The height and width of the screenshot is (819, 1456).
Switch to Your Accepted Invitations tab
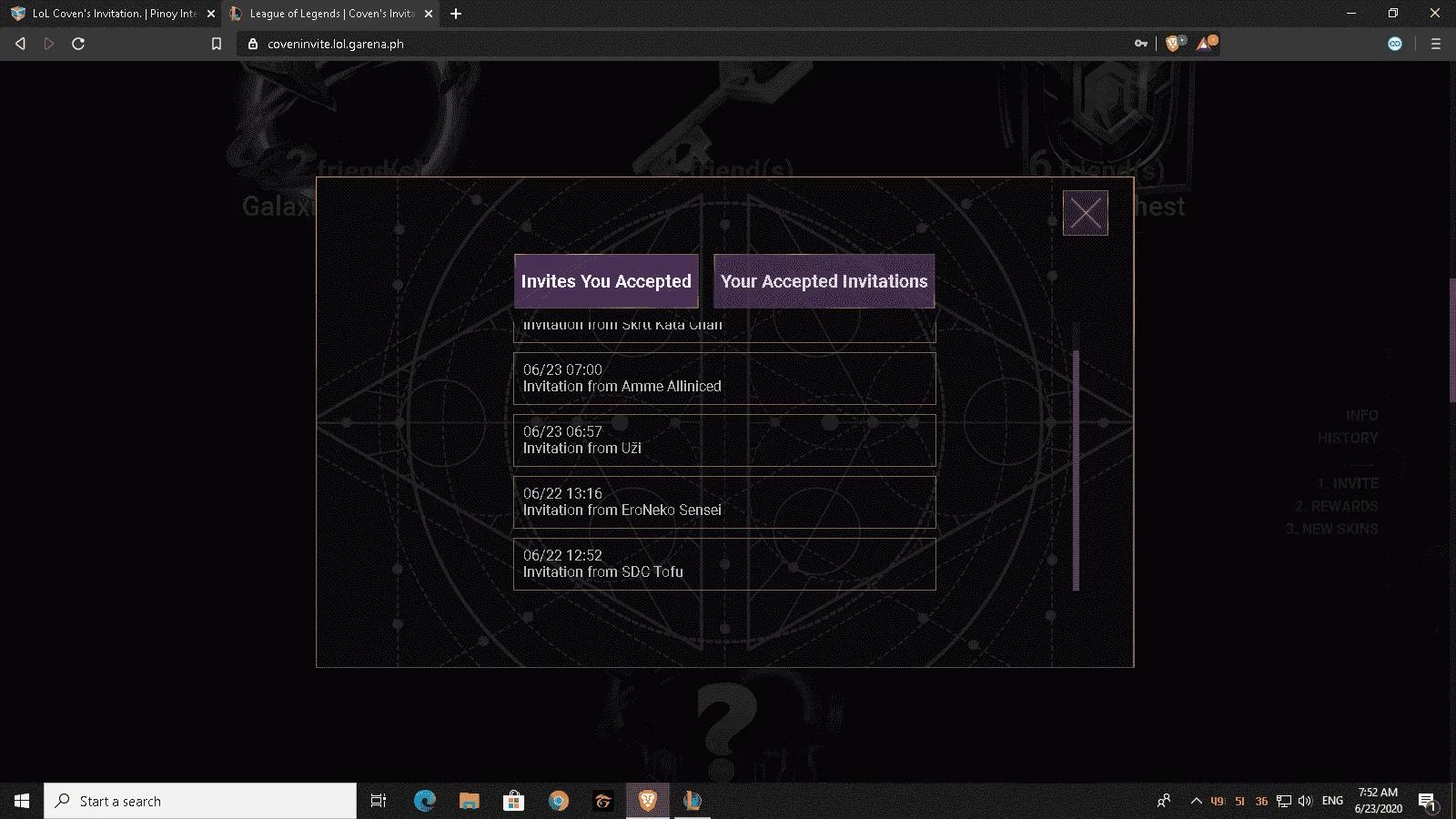(x=824, y=281)
